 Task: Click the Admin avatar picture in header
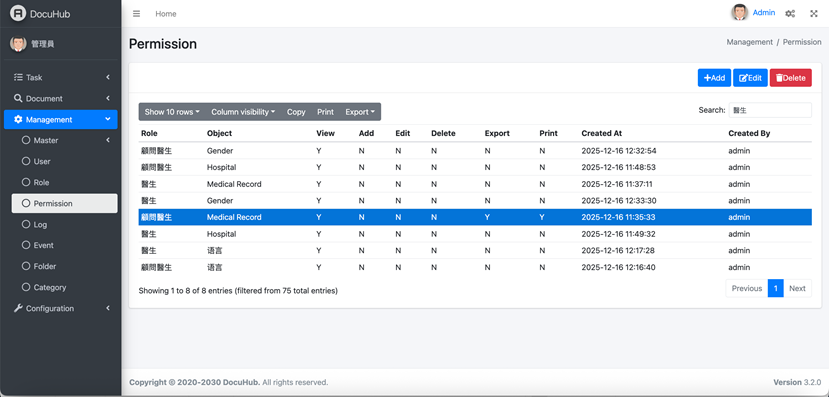click(x=740, y=13)
